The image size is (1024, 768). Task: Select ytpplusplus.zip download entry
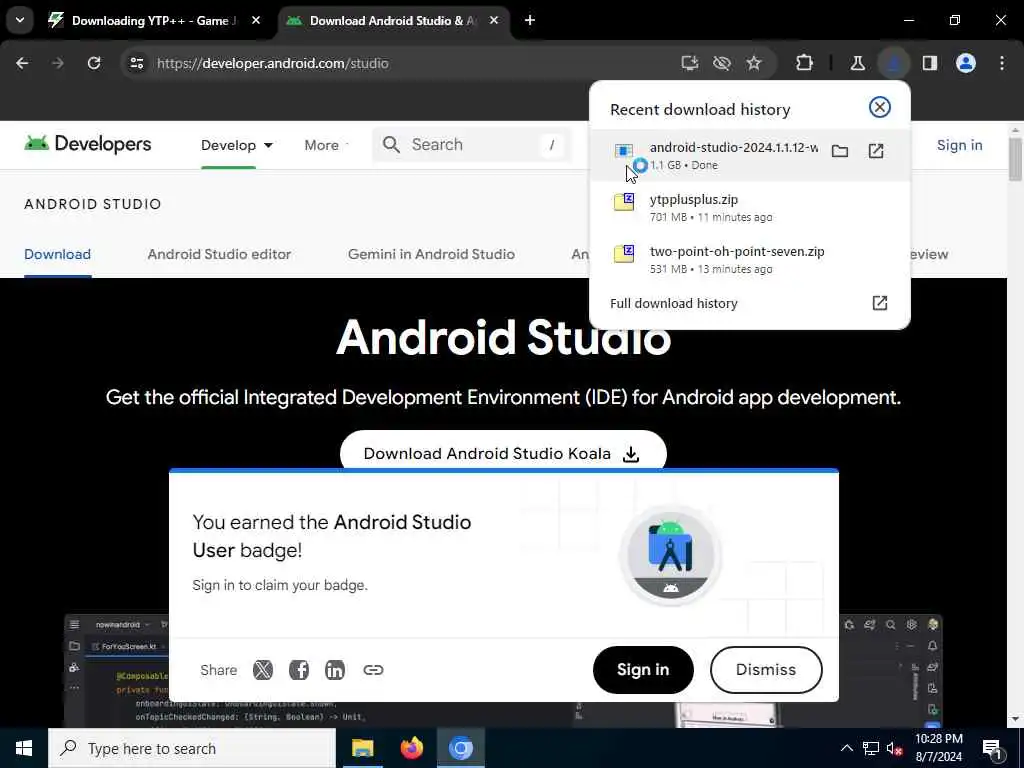tap(750, 207)
